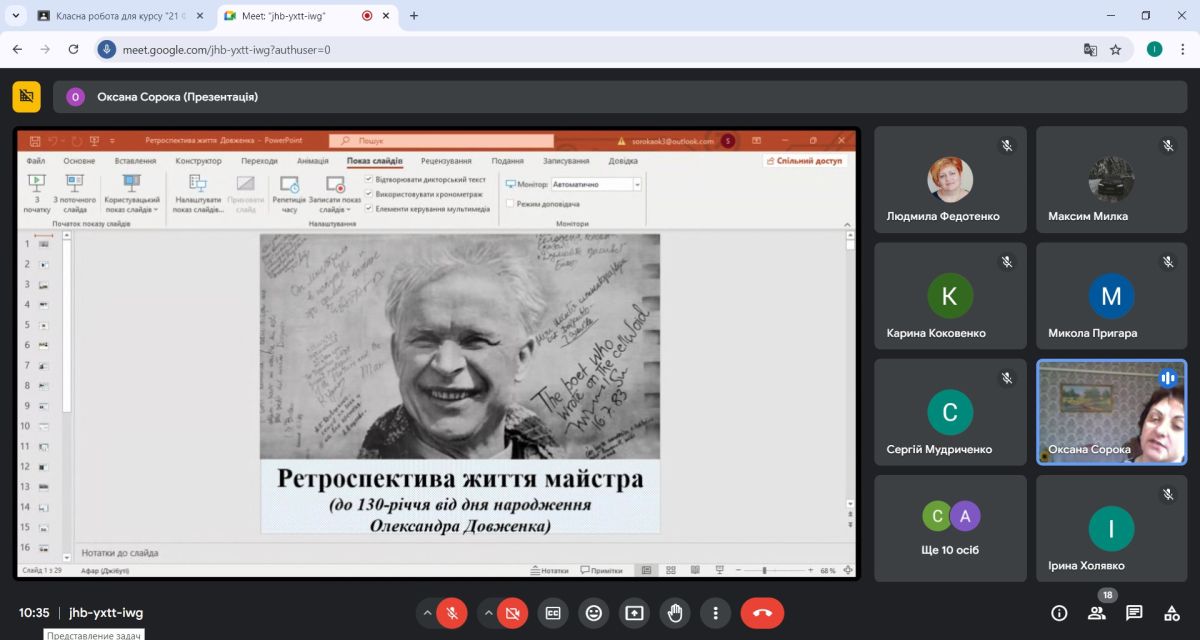The width and height of the screenshot is (1200, 640).
Task: Enable closed captions
Action: coord(553,613)
